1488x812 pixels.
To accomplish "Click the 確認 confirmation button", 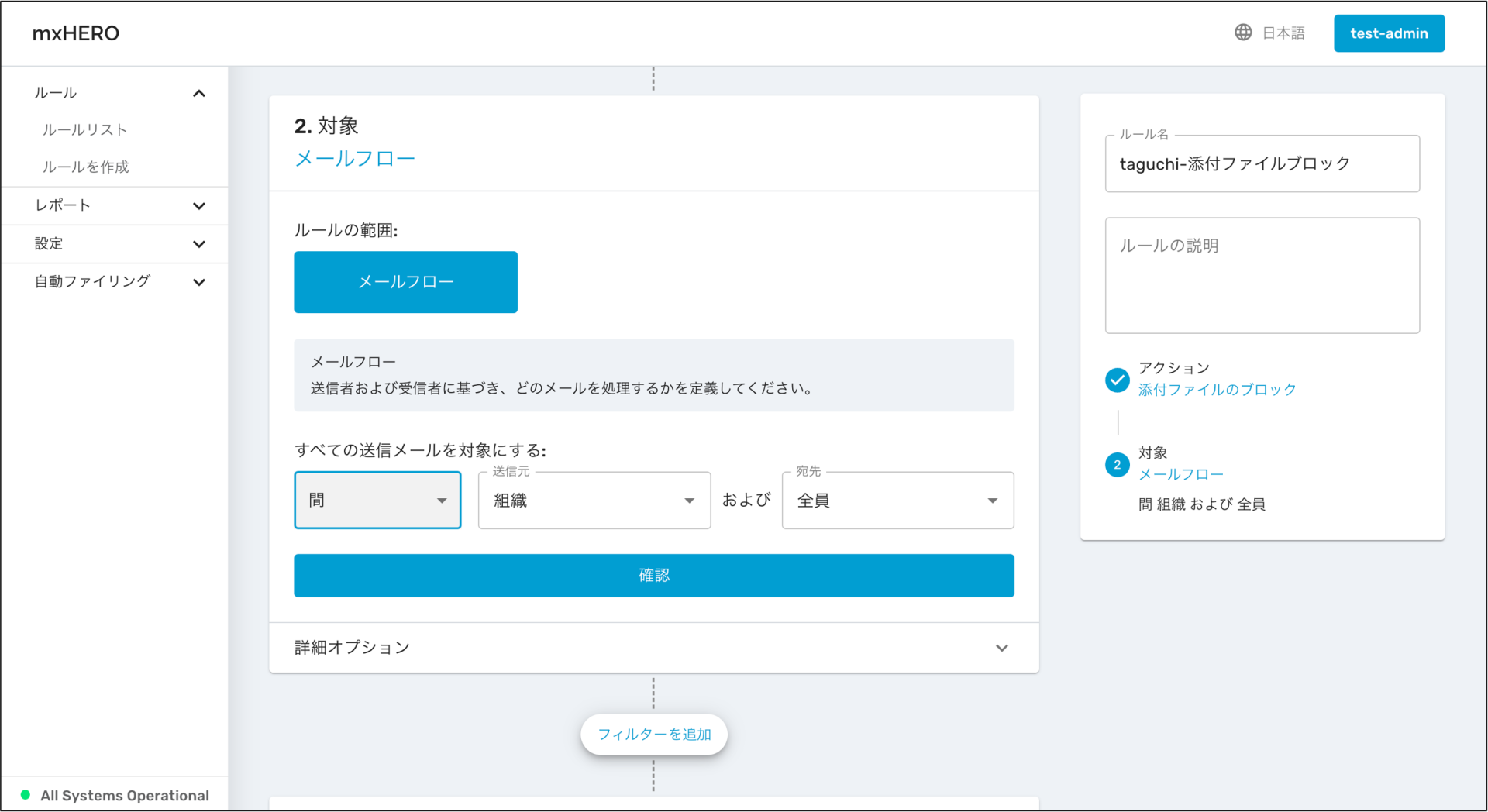I will pos(653,575).
